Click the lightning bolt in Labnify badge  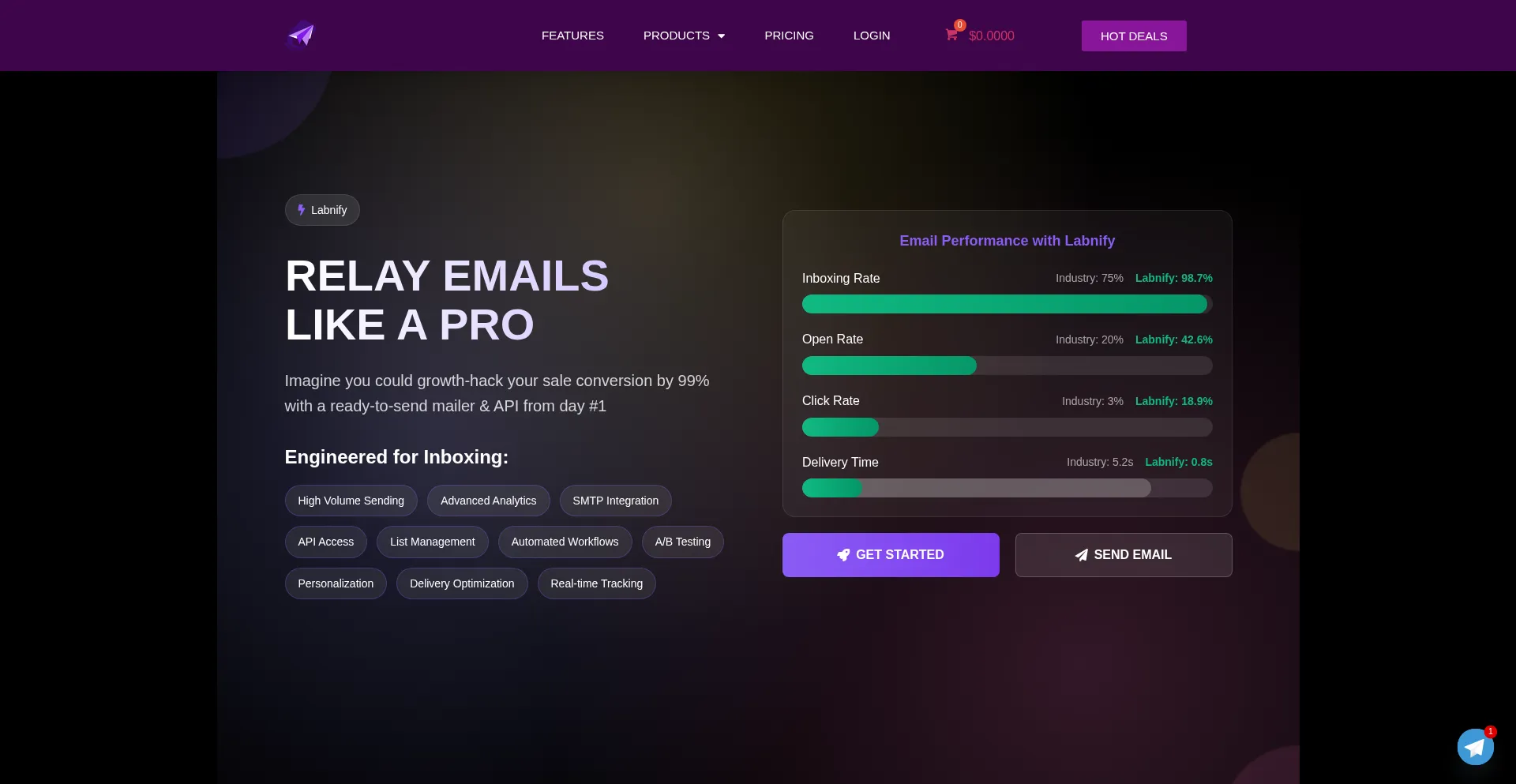301,210
